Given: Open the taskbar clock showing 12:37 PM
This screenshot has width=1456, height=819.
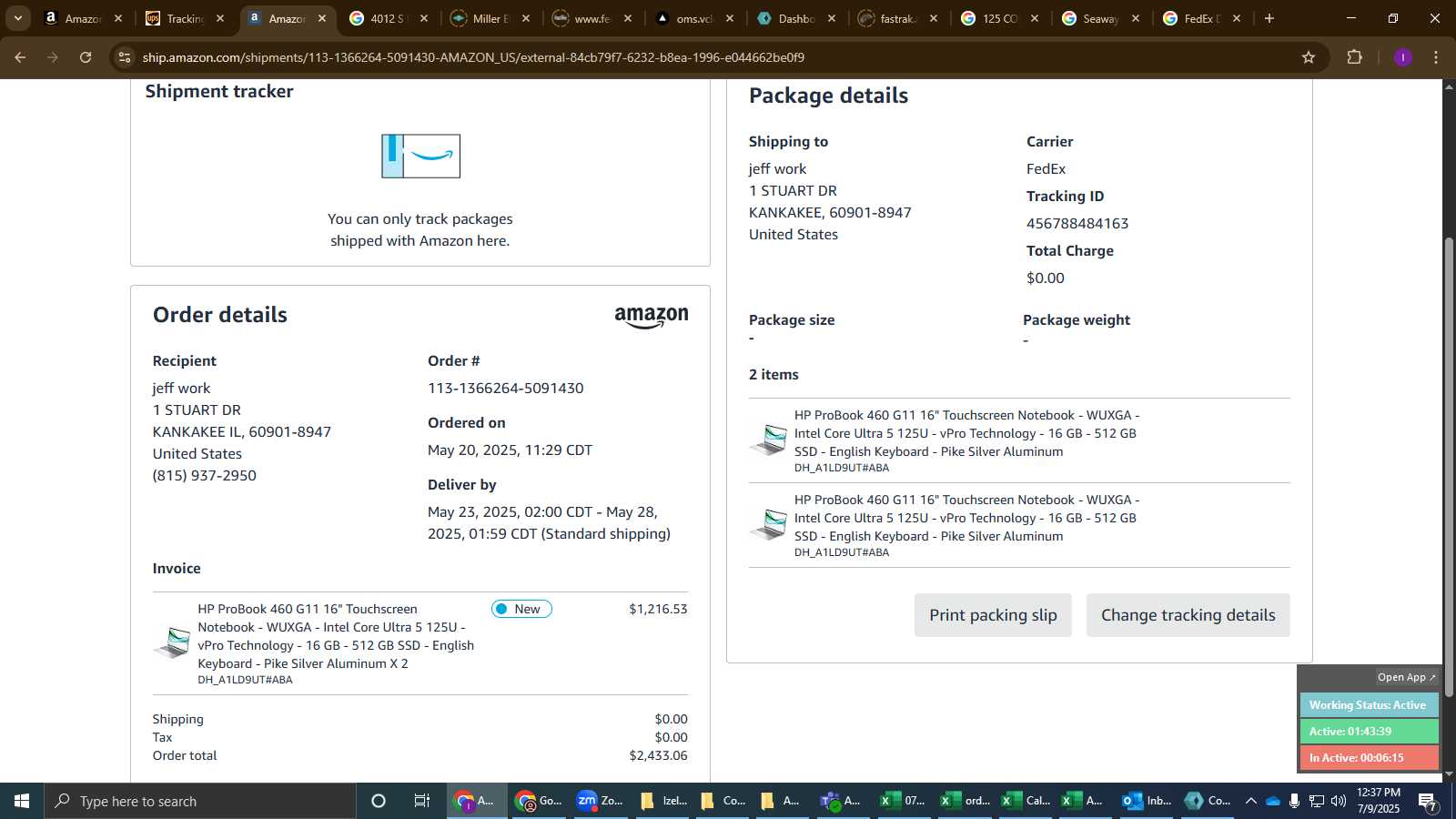Looking at the screenshot, I should (x=1379, y=801).
